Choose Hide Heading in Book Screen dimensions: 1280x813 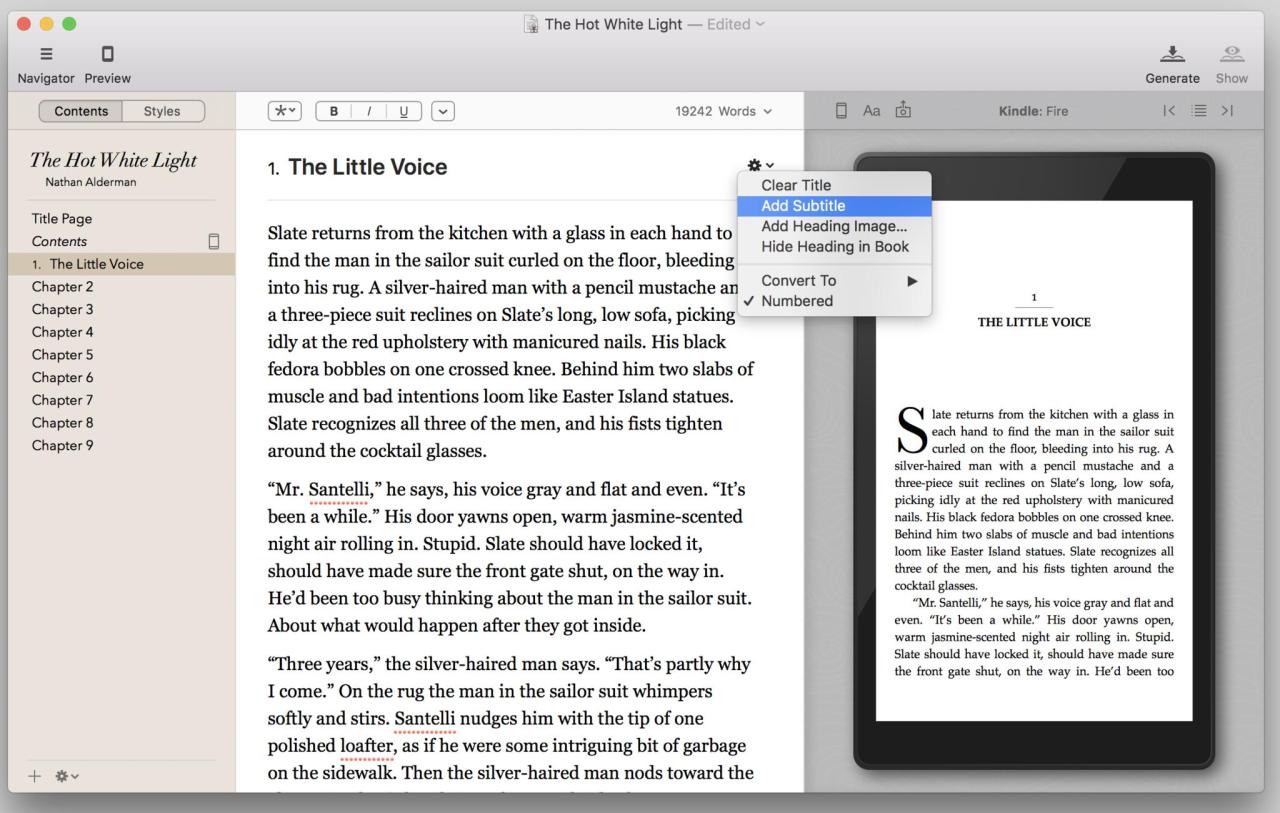point(835,246)
